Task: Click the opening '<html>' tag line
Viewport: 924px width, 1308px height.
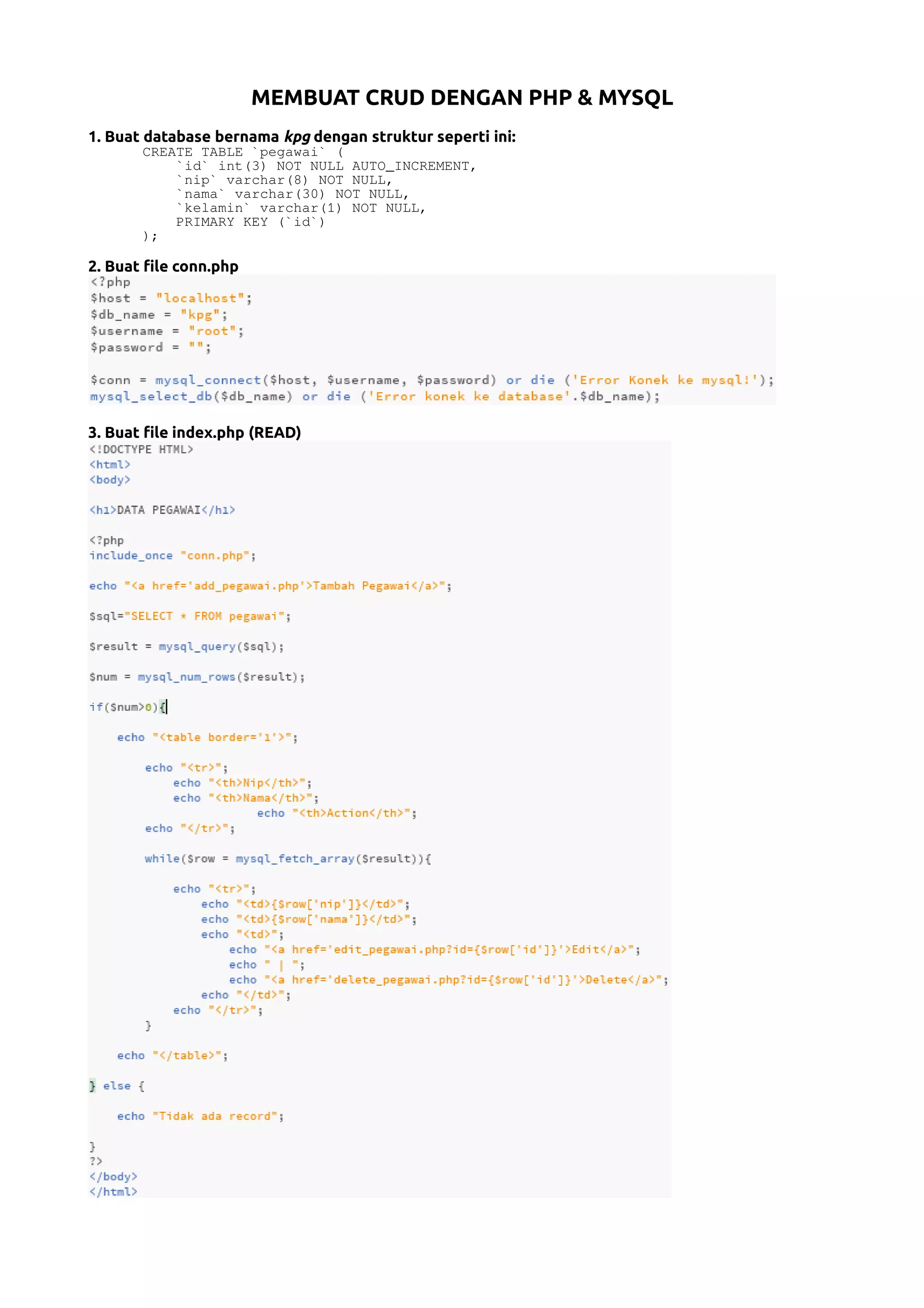Action: [x=110, y=464]
